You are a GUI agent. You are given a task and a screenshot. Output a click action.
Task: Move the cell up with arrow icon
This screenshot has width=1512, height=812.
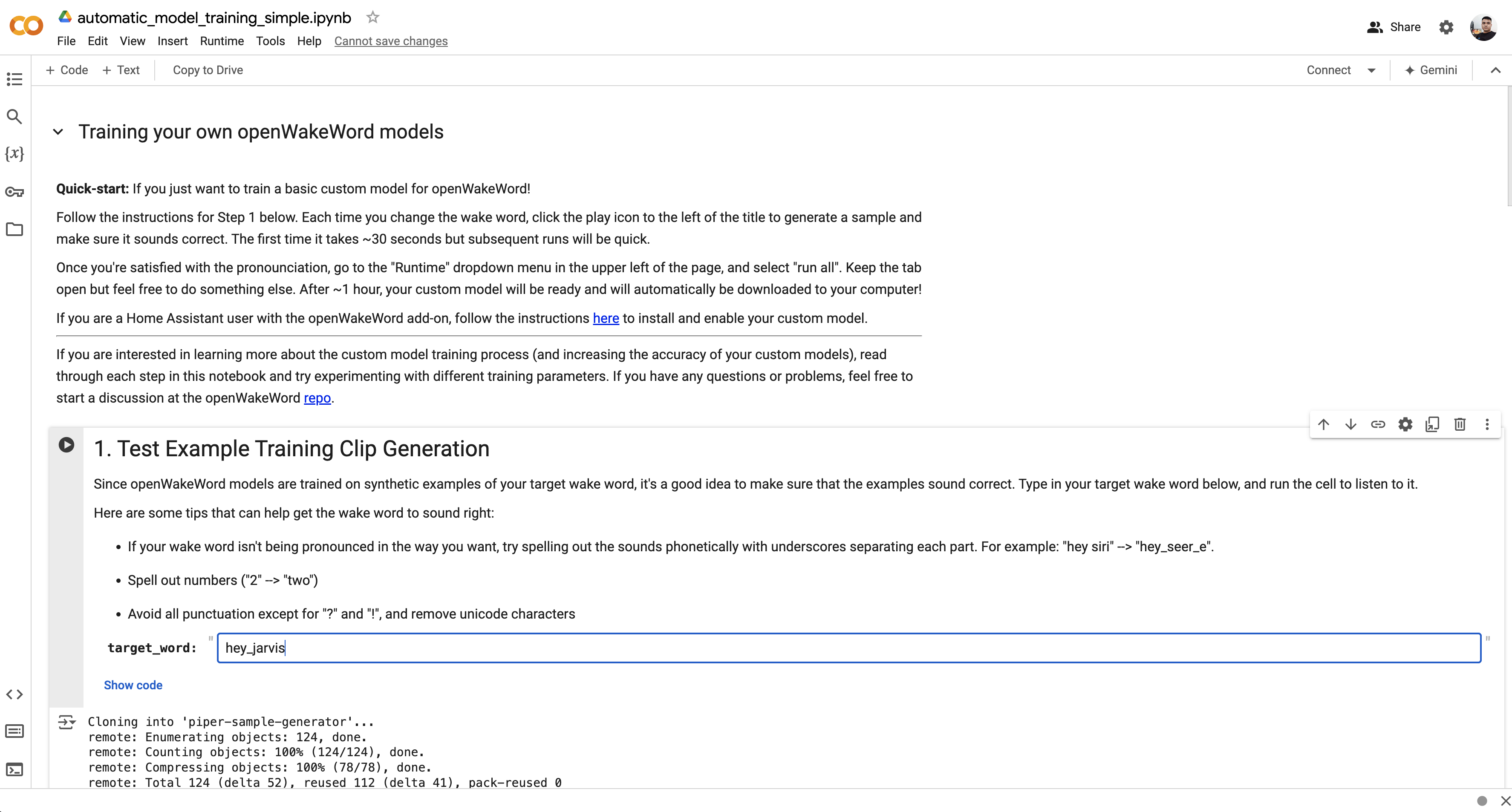[1323, 424]
